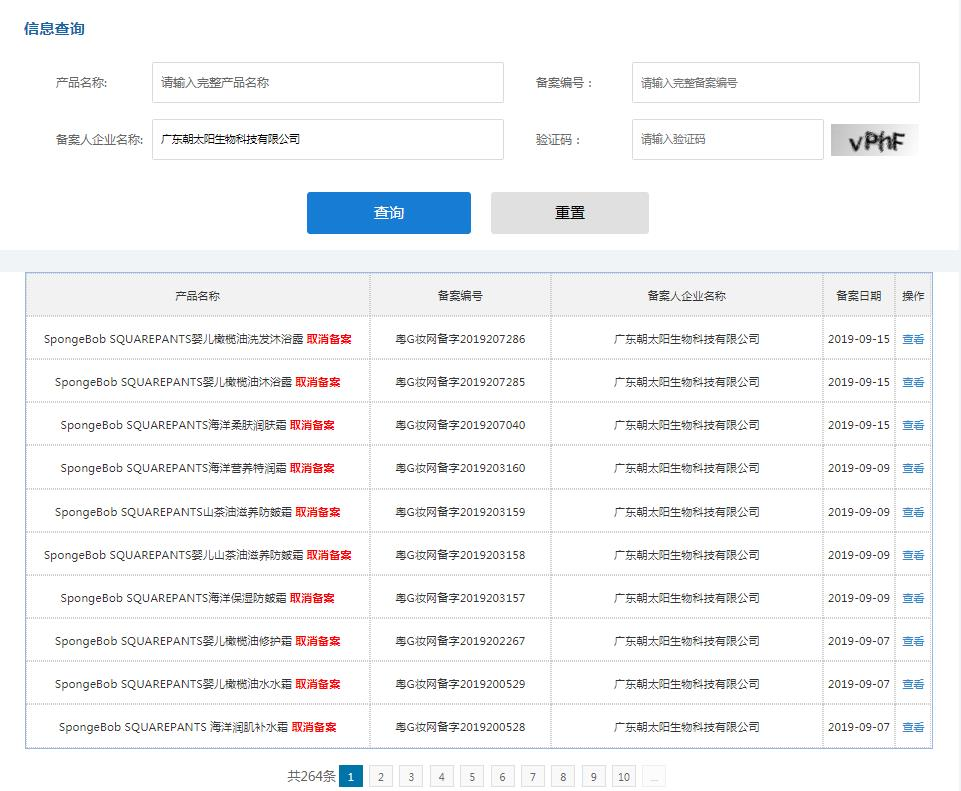
Task: Open 查看 for record 2019200528
Action: [912, 727]
